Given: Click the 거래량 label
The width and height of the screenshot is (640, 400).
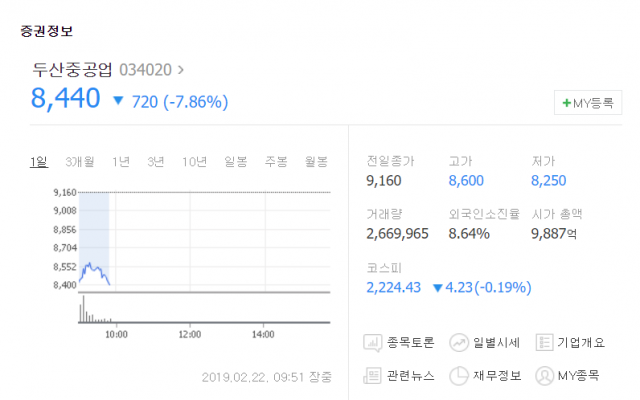Looking at the screenshot, I should tap(384, 214).
